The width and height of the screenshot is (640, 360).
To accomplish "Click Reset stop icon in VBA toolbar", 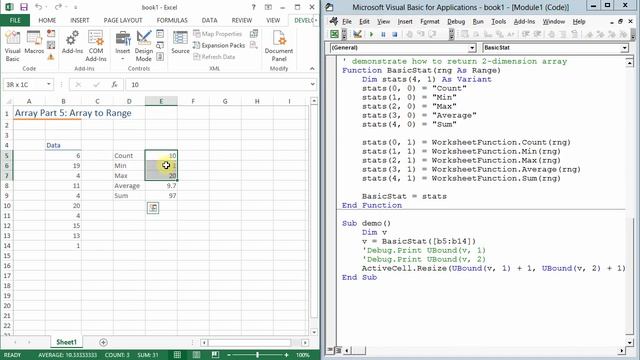I will [x=395, y=34].
